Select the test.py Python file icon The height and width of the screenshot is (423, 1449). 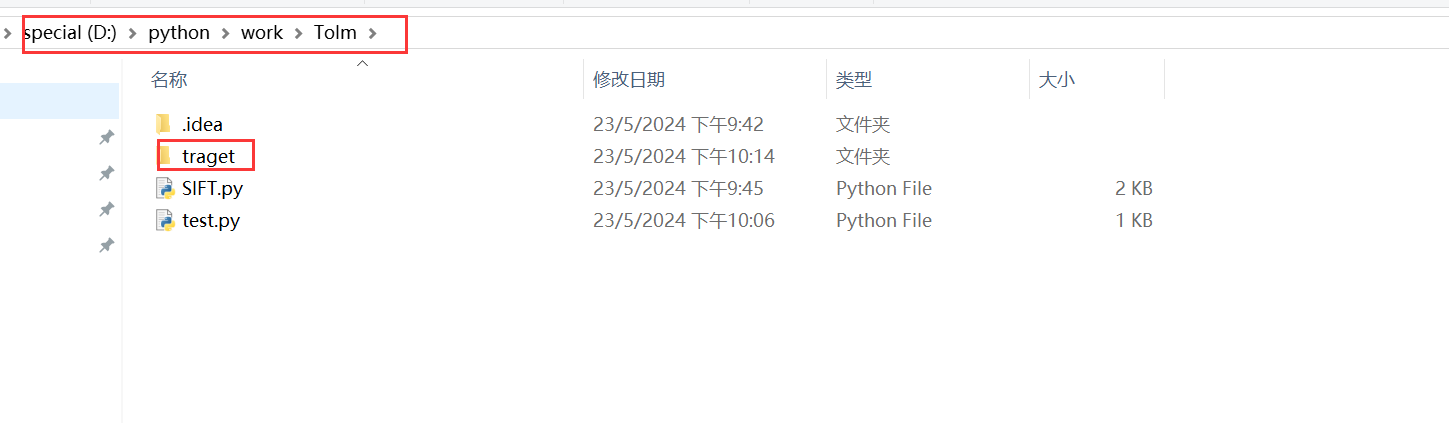click(x=165, y=220)
